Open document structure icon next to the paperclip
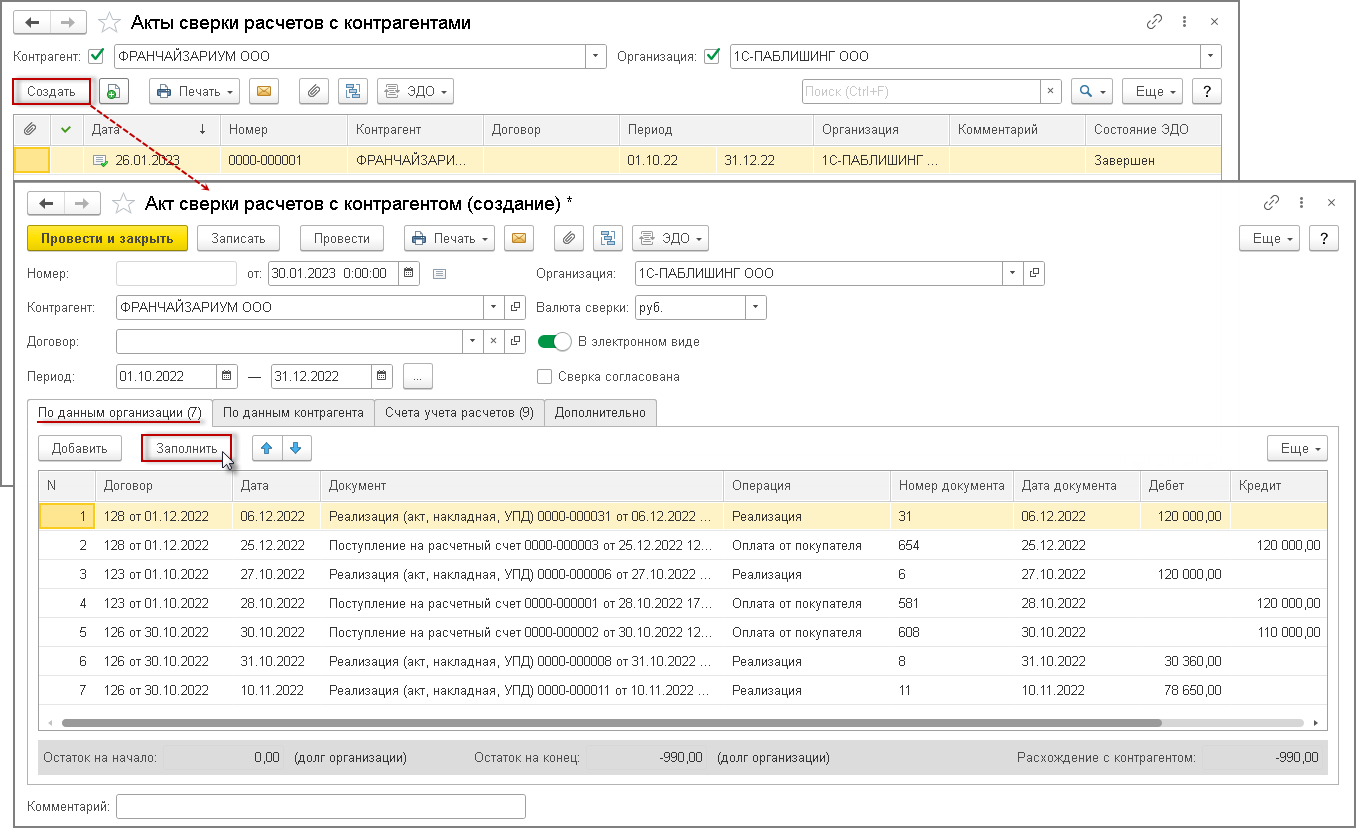The width and height of the screenshot is (1356, 829). click(x=607, y=239)
